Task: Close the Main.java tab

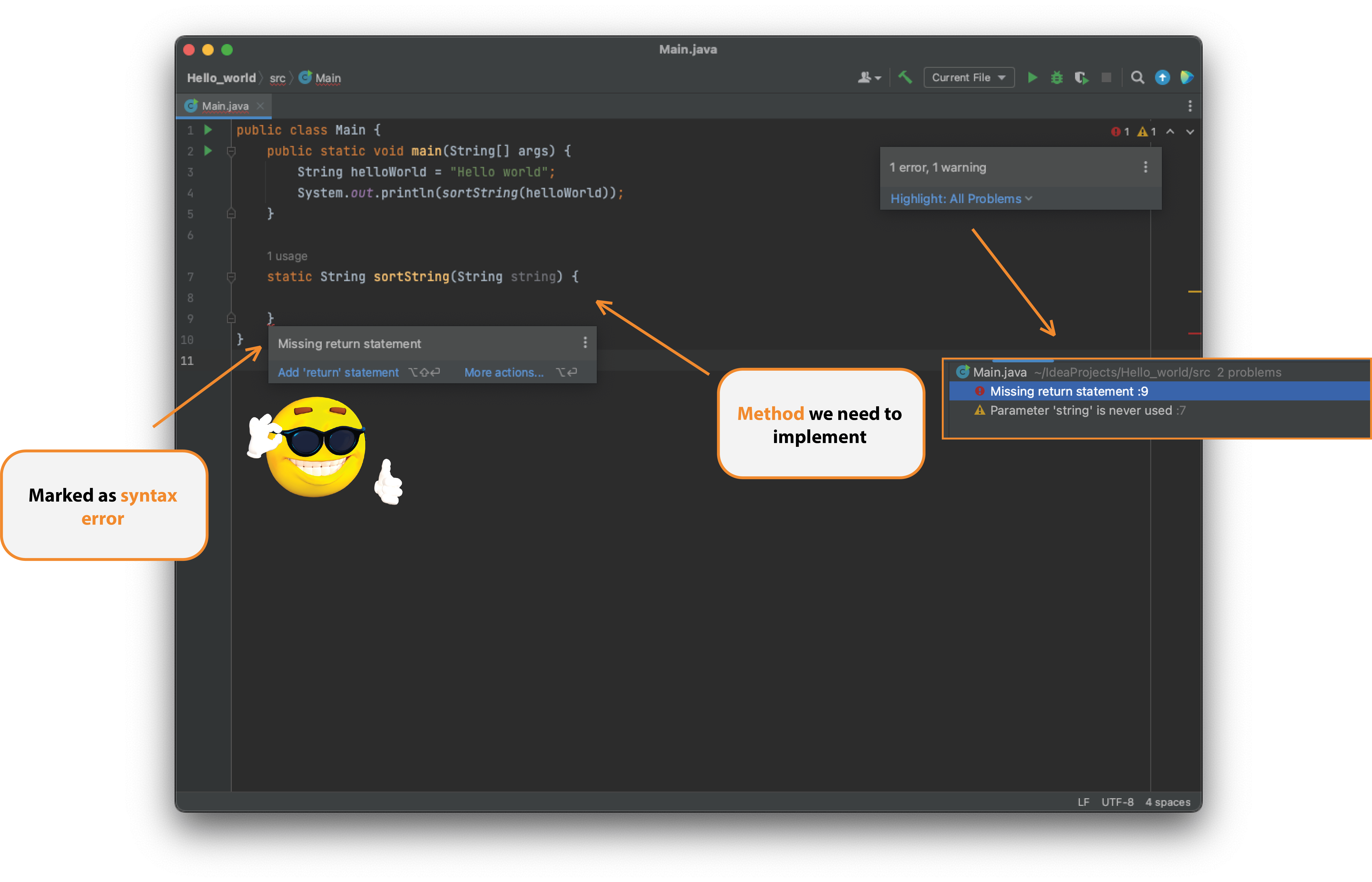Action: tap(261, 106)
